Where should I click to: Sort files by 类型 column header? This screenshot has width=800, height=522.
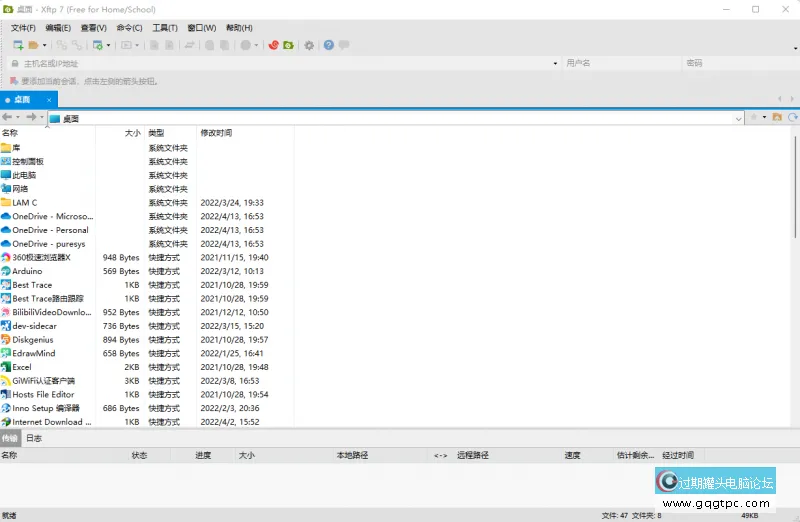170,133
